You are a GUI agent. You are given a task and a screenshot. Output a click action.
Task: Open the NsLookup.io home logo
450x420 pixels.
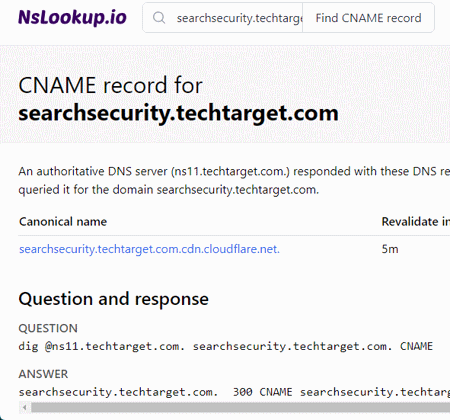point(72,18)
